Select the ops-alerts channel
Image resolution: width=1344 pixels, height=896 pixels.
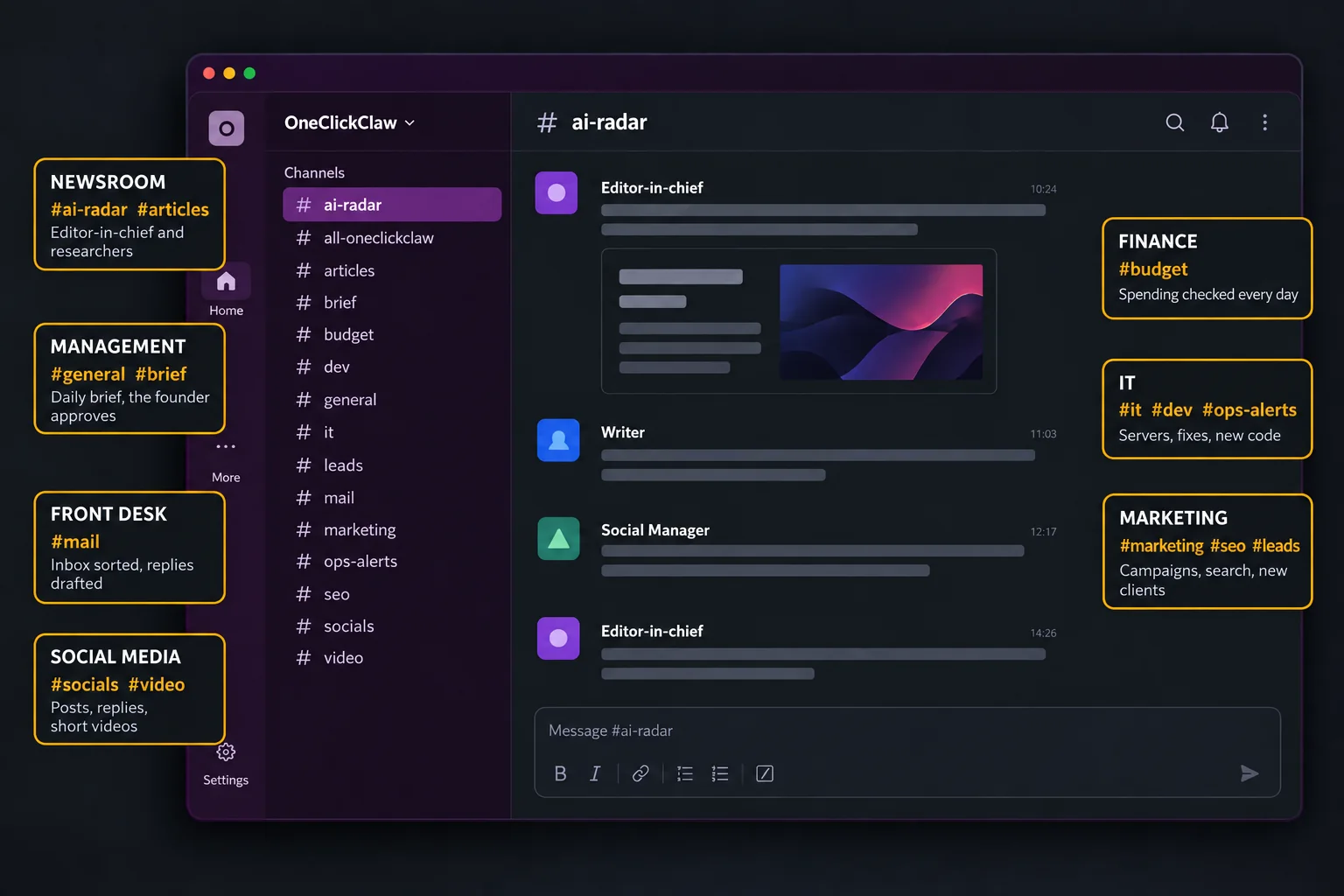click(392, 562)
